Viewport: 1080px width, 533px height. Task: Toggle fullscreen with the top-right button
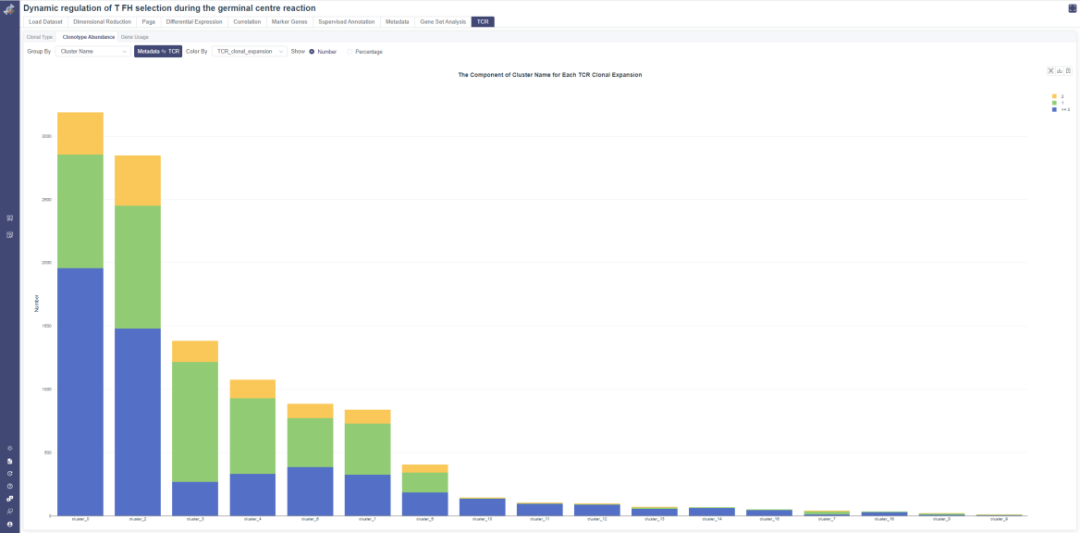point(1072,8)
